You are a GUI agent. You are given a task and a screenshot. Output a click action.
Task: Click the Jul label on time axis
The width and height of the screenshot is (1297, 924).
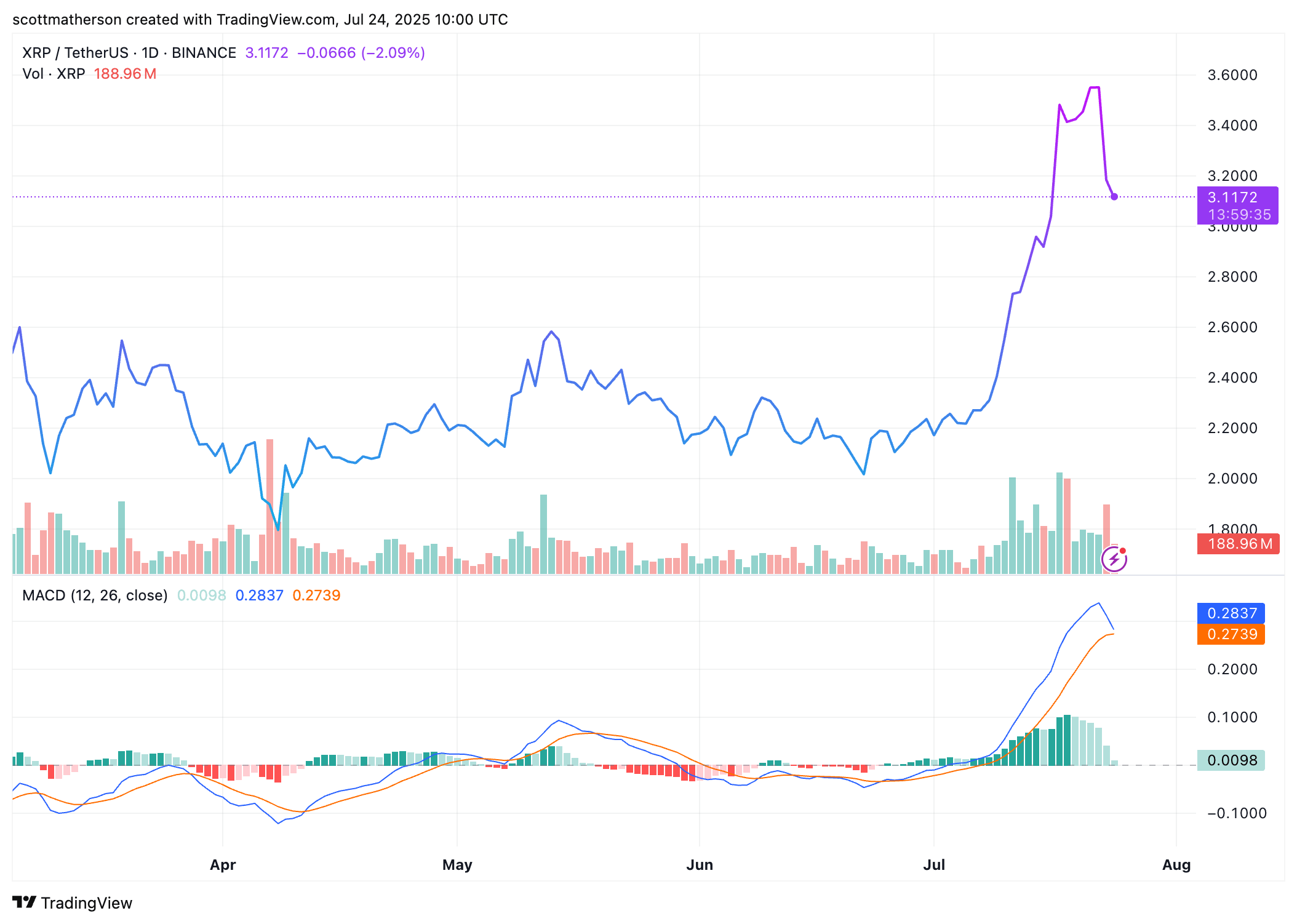(x=934, y=865)
